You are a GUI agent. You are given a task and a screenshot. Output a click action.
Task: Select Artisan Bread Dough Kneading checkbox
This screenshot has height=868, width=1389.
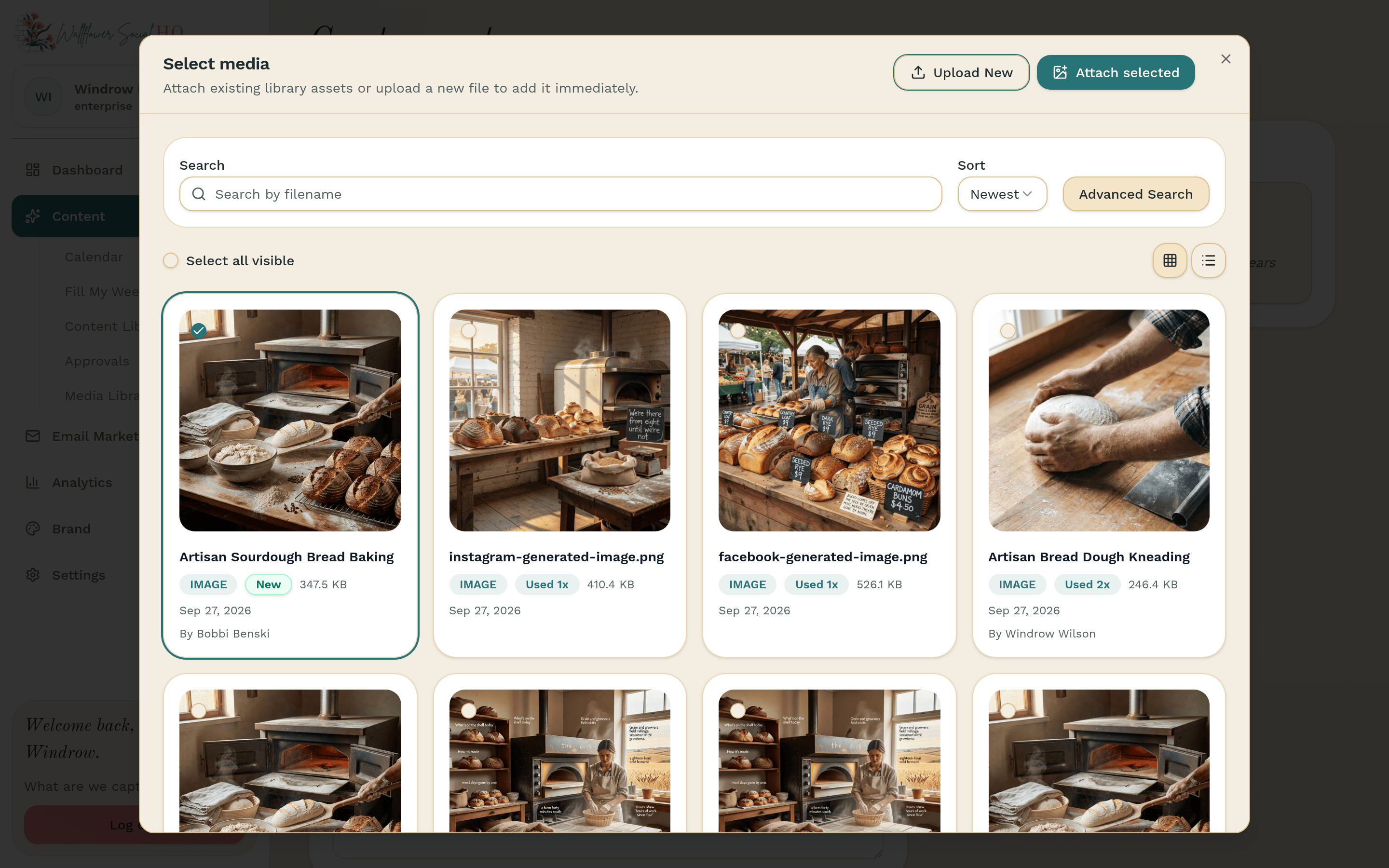[x=1008, y=331]
